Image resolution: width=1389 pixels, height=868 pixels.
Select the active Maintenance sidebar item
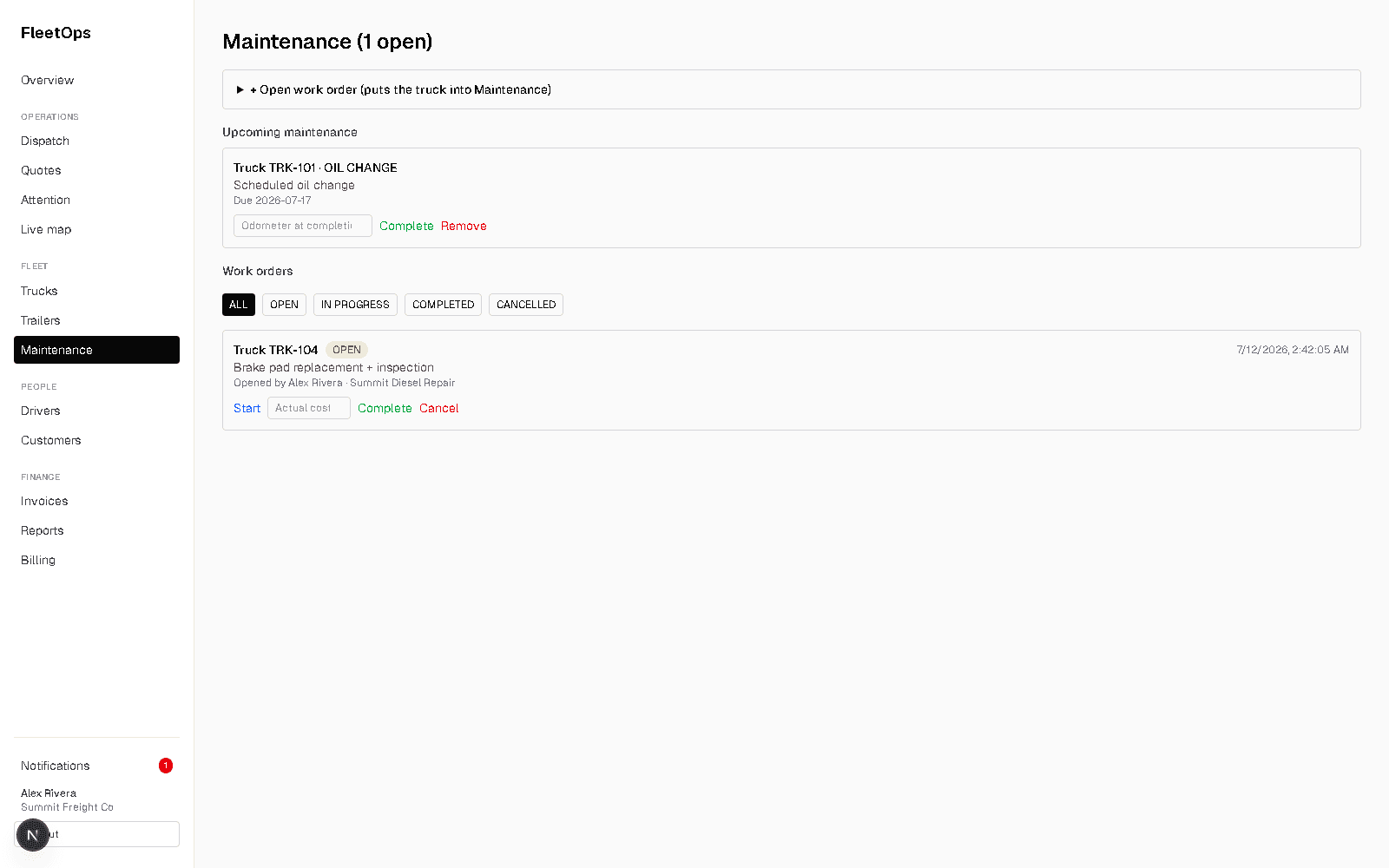point(96,350)
